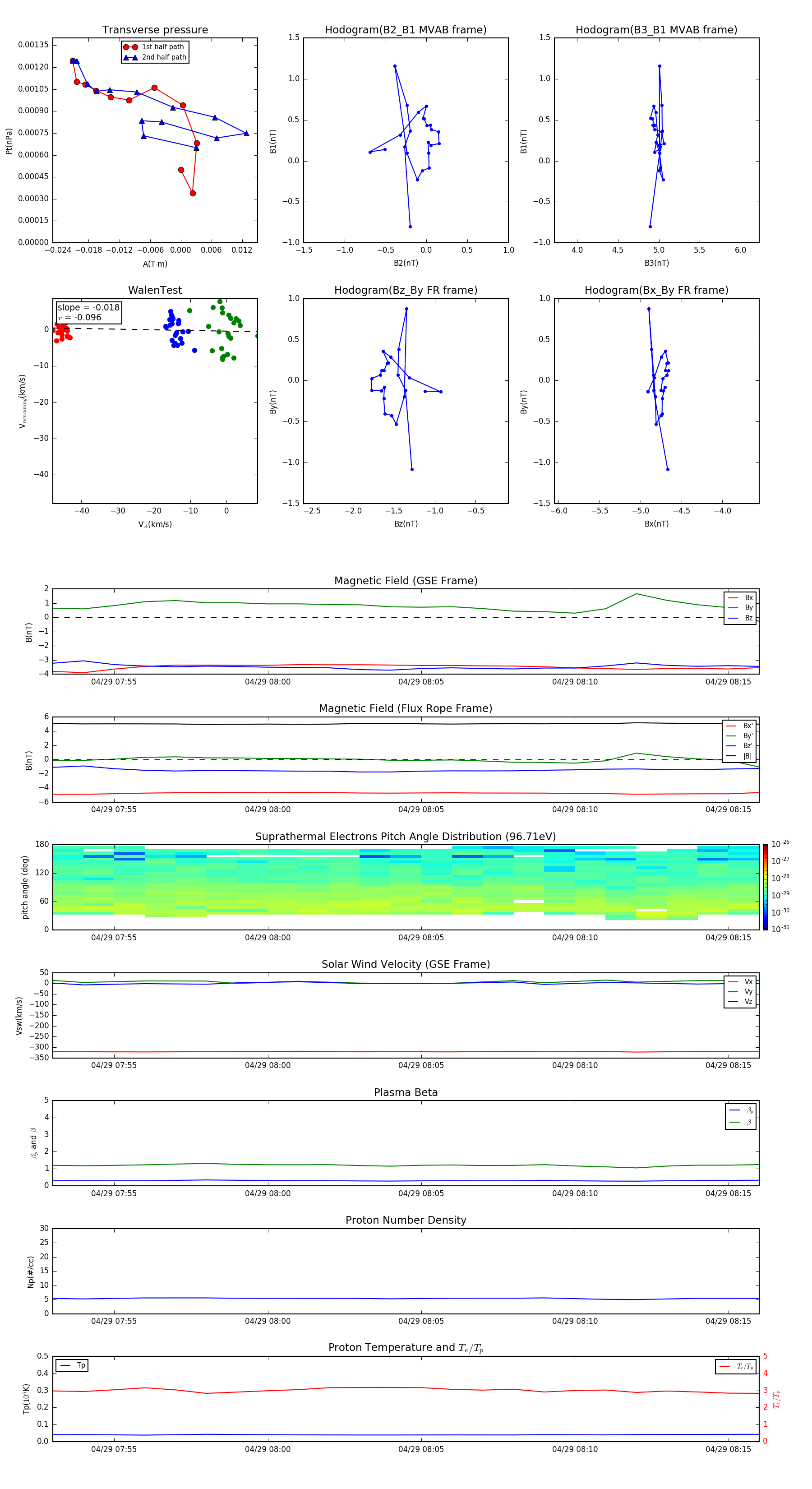This screenshot has height=1489, width=812.
Task: Select the βp entry in Plasma Beta legend
Action: [x=741, y=1110]
